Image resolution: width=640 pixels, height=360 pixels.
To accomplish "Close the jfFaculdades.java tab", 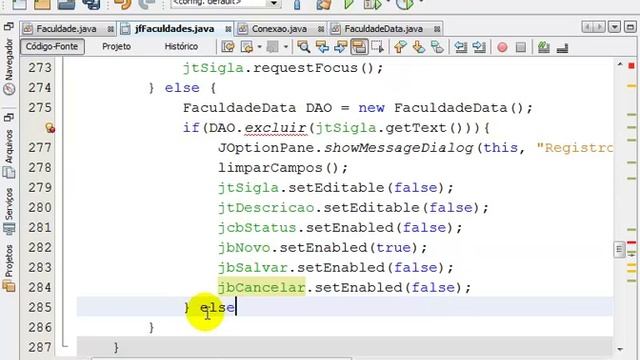I will pyautogui.click(x=228, y=29).
